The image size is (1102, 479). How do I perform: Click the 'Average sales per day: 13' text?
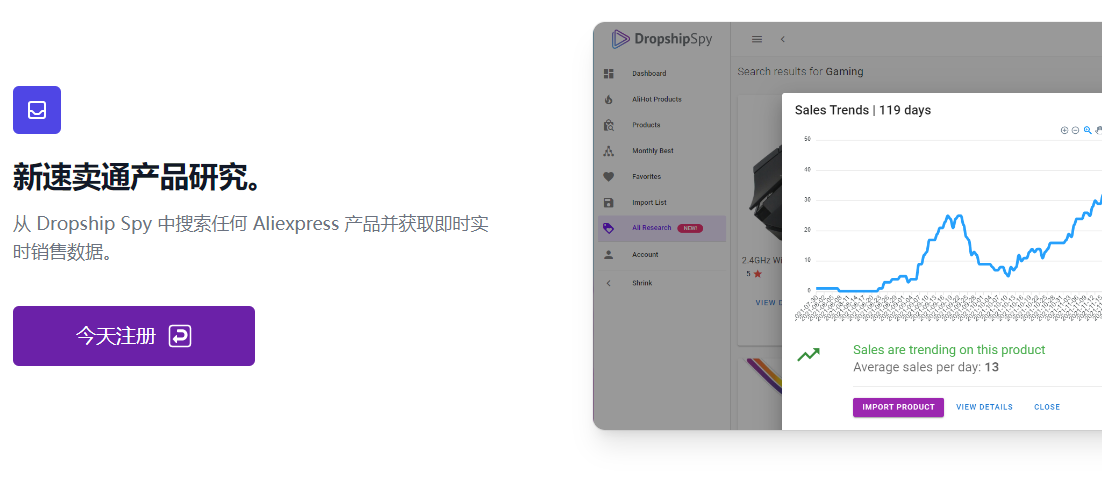coord(926,367)
